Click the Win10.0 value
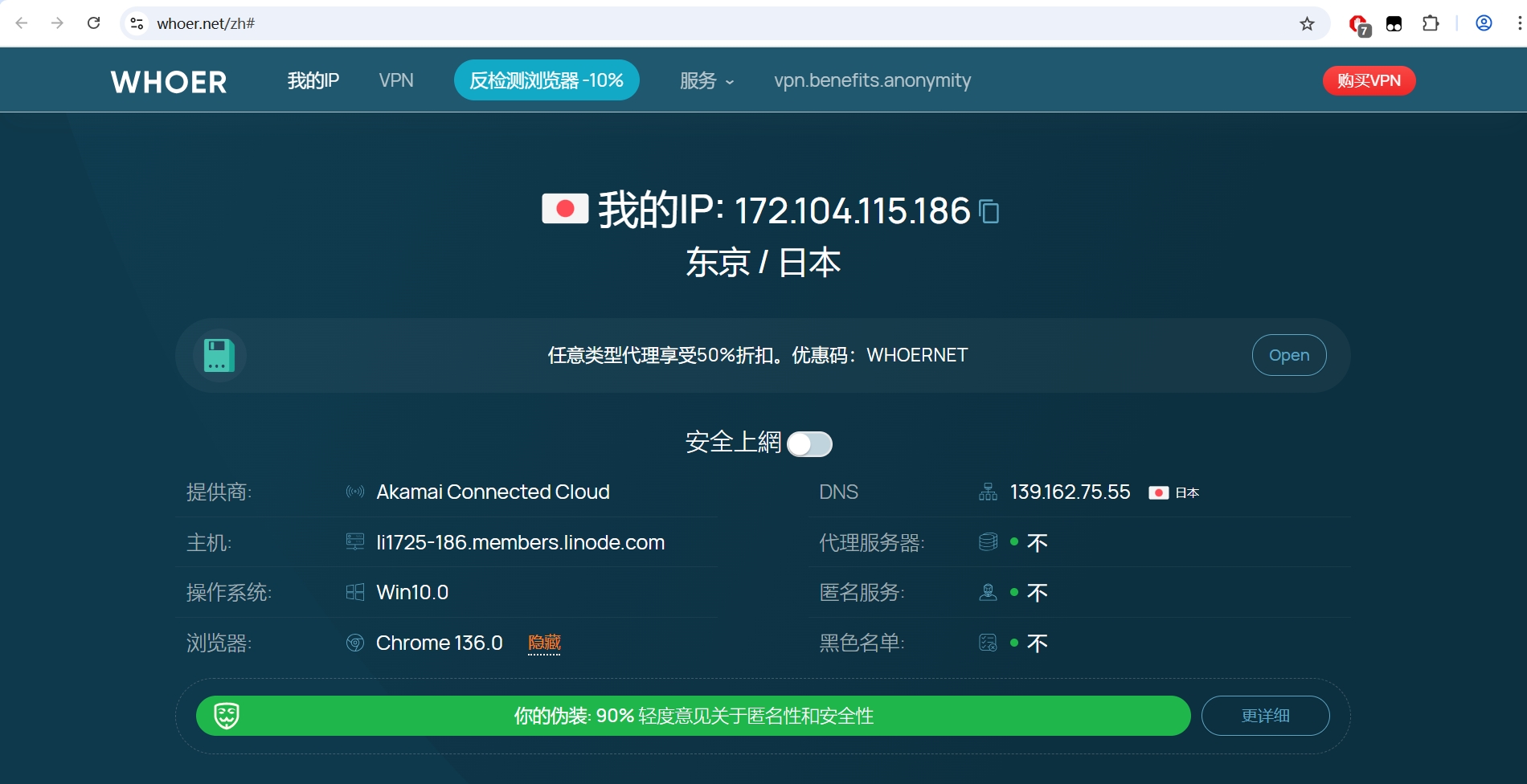1527x784 pixels. tap(412, 592)
